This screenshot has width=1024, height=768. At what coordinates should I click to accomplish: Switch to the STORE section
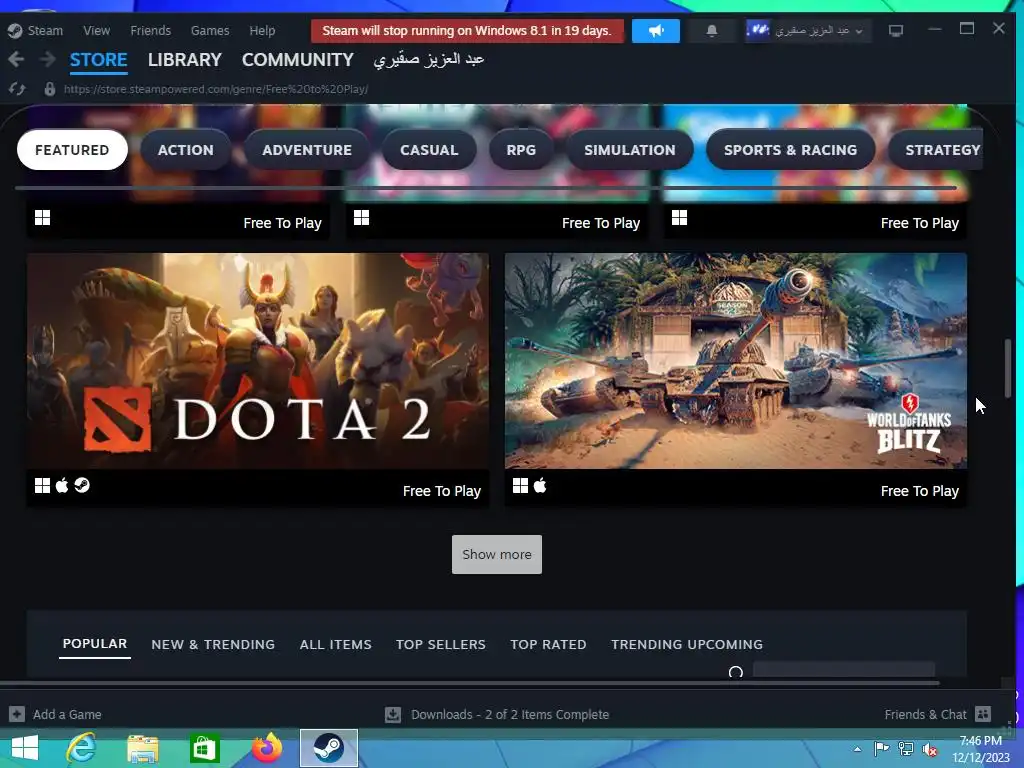pos(99,60)
